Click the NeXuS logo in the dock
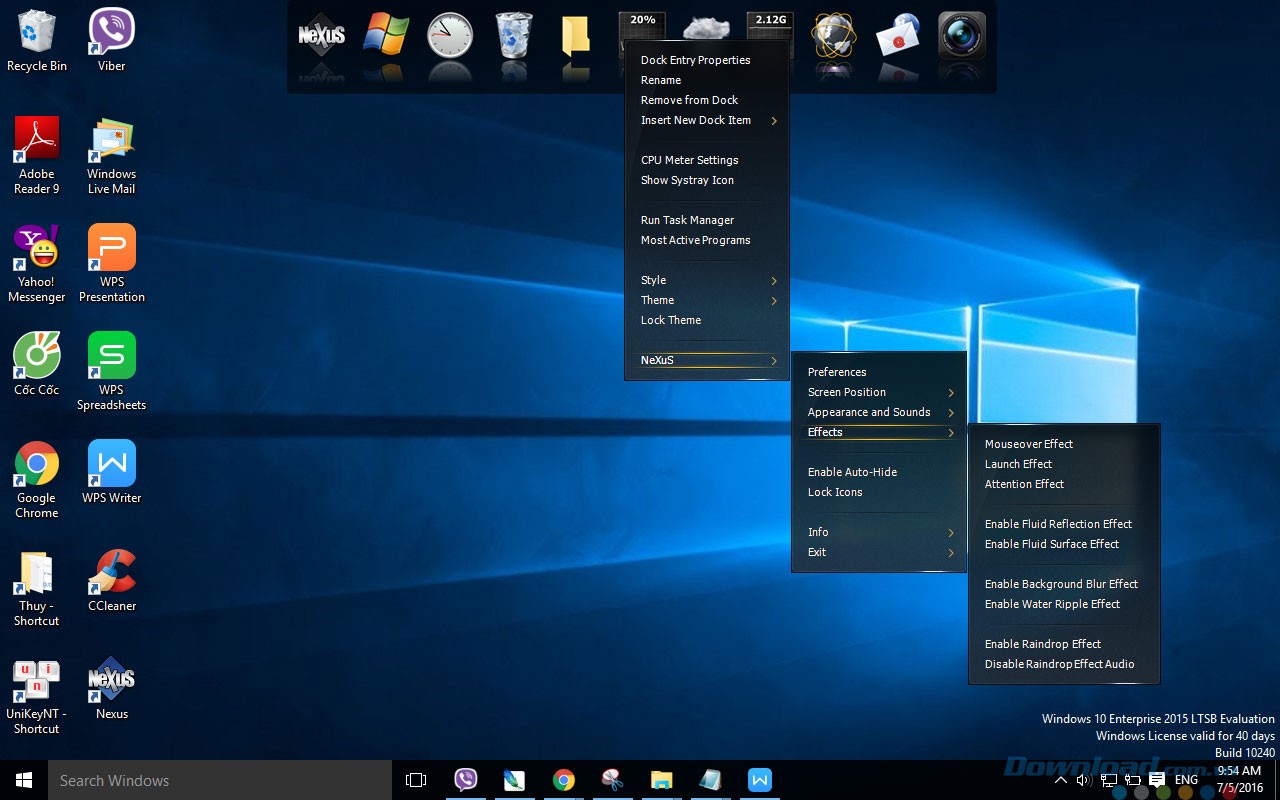Image resolution: width=1280 pixels, height=800 pixels. (321, 36)
